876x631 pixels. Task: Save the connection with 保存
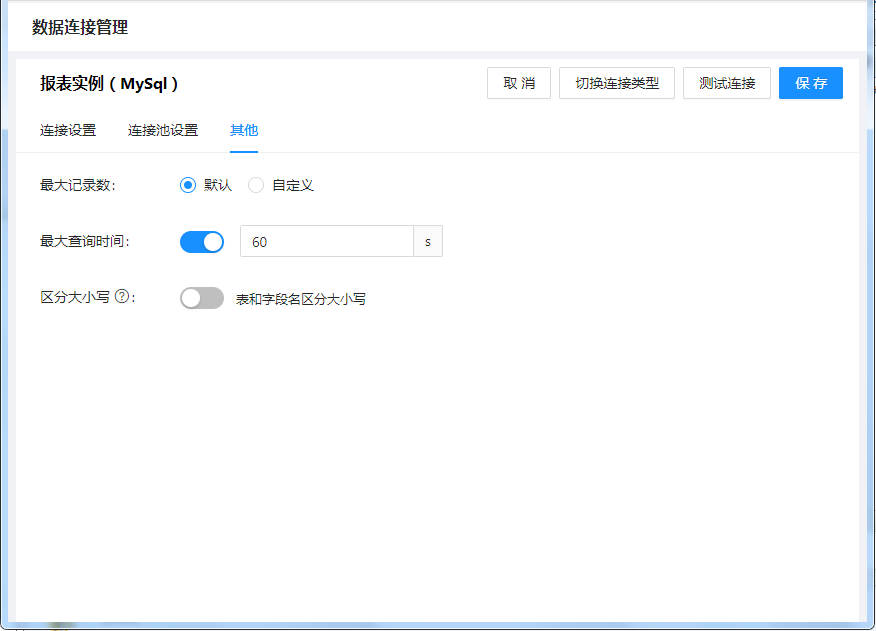click(811, 84)
